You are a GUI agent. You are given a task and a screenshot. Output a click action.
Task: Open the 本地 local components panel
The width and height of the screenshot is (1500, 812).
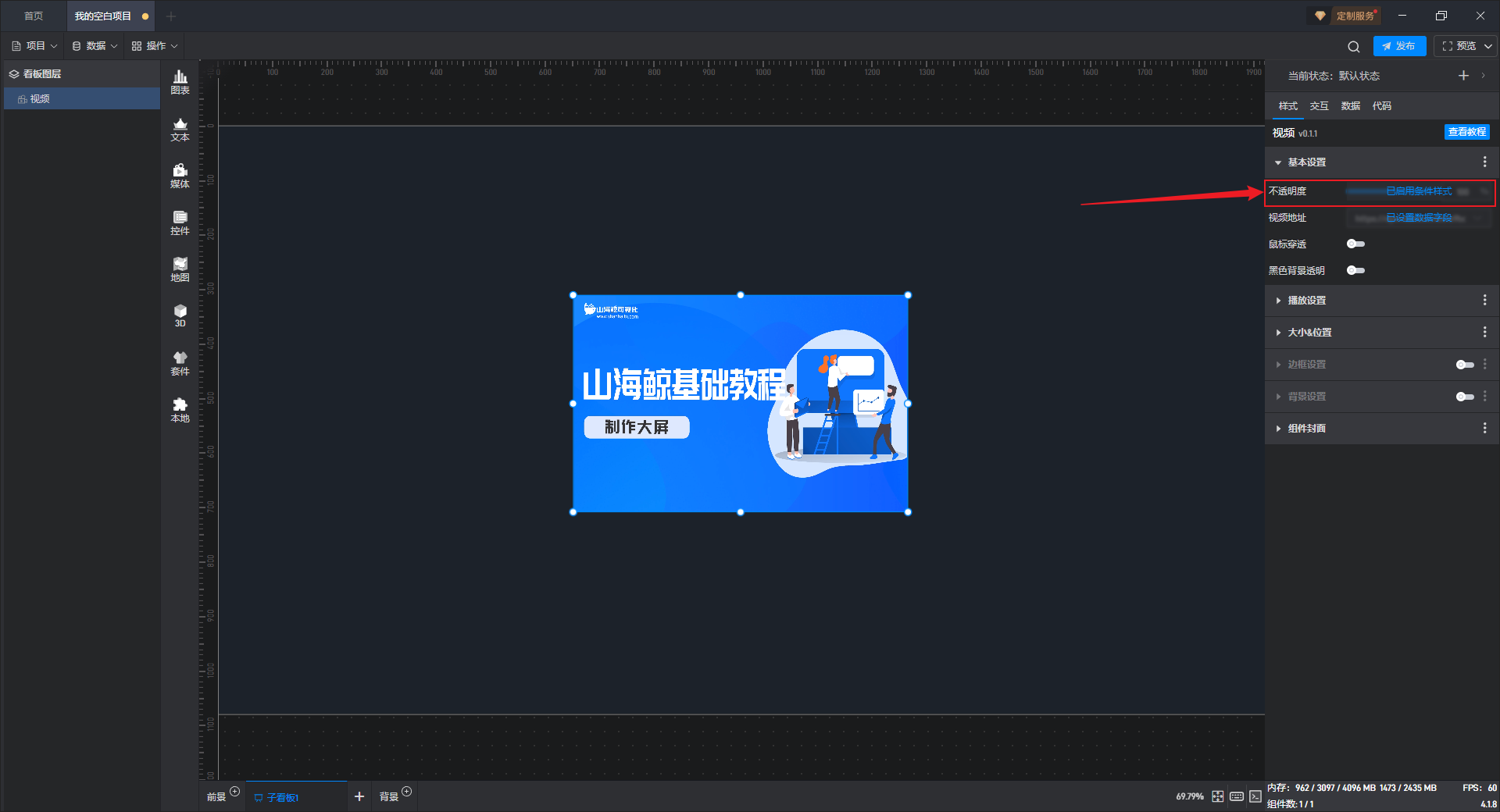(x=180, y=410)
